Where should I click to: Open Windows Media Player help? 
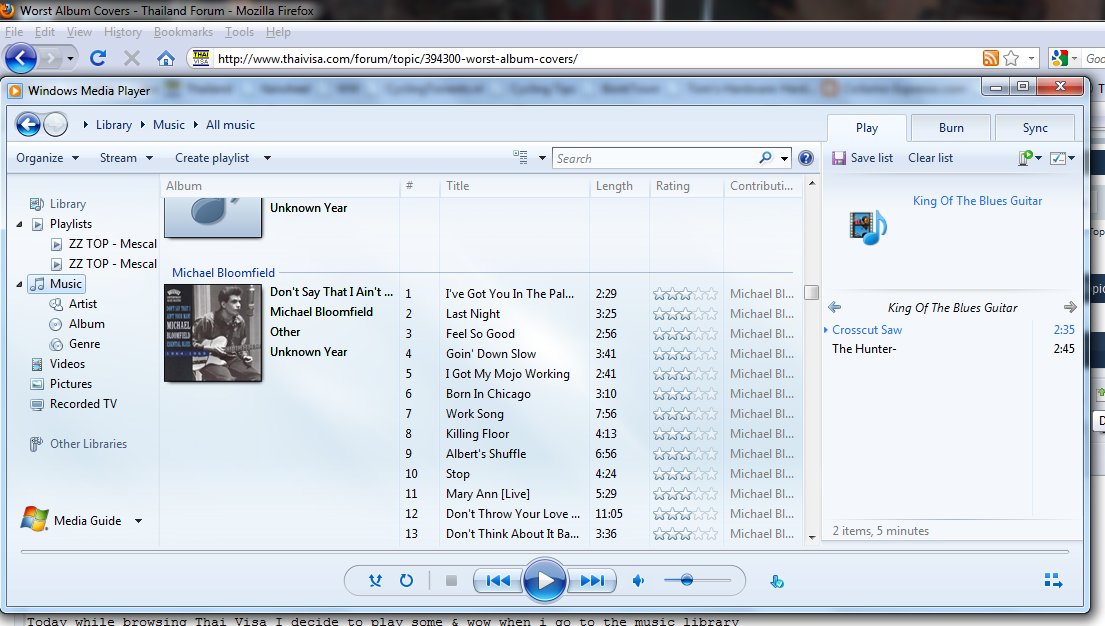coord(806,158)
